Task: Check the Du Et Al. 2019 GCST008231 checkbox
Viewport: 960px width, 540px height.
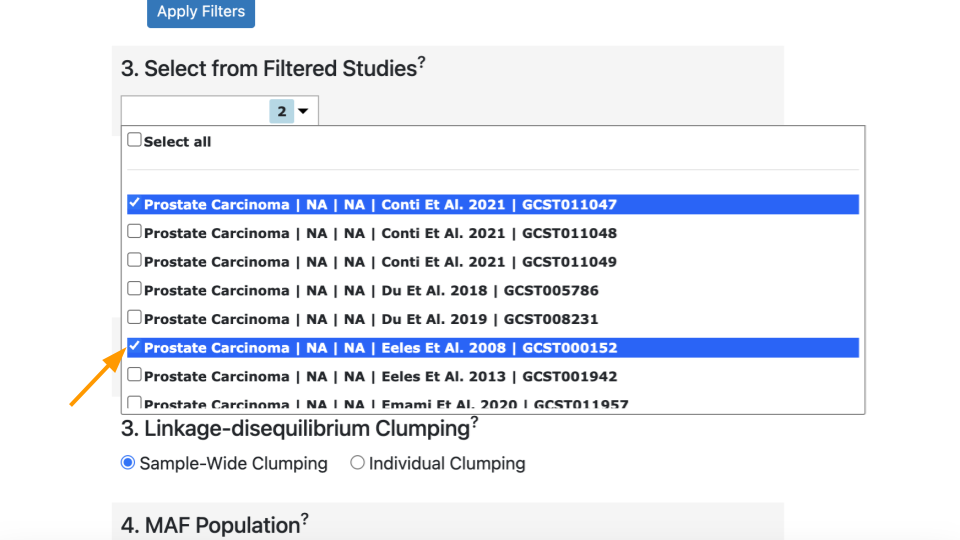Action: pos(134,318)
